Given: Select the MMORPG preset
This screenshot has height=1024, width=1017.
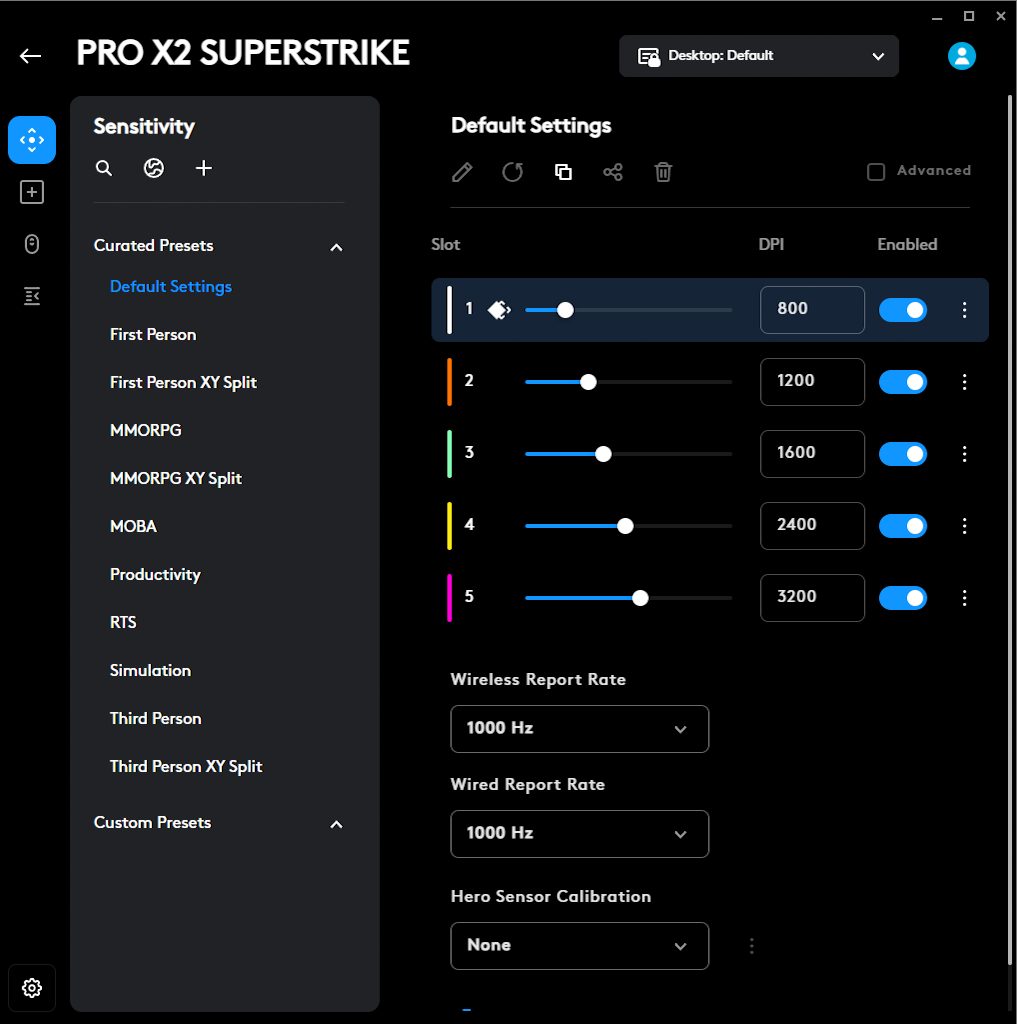Looking at the screenshot, I should tap(146, 430).
